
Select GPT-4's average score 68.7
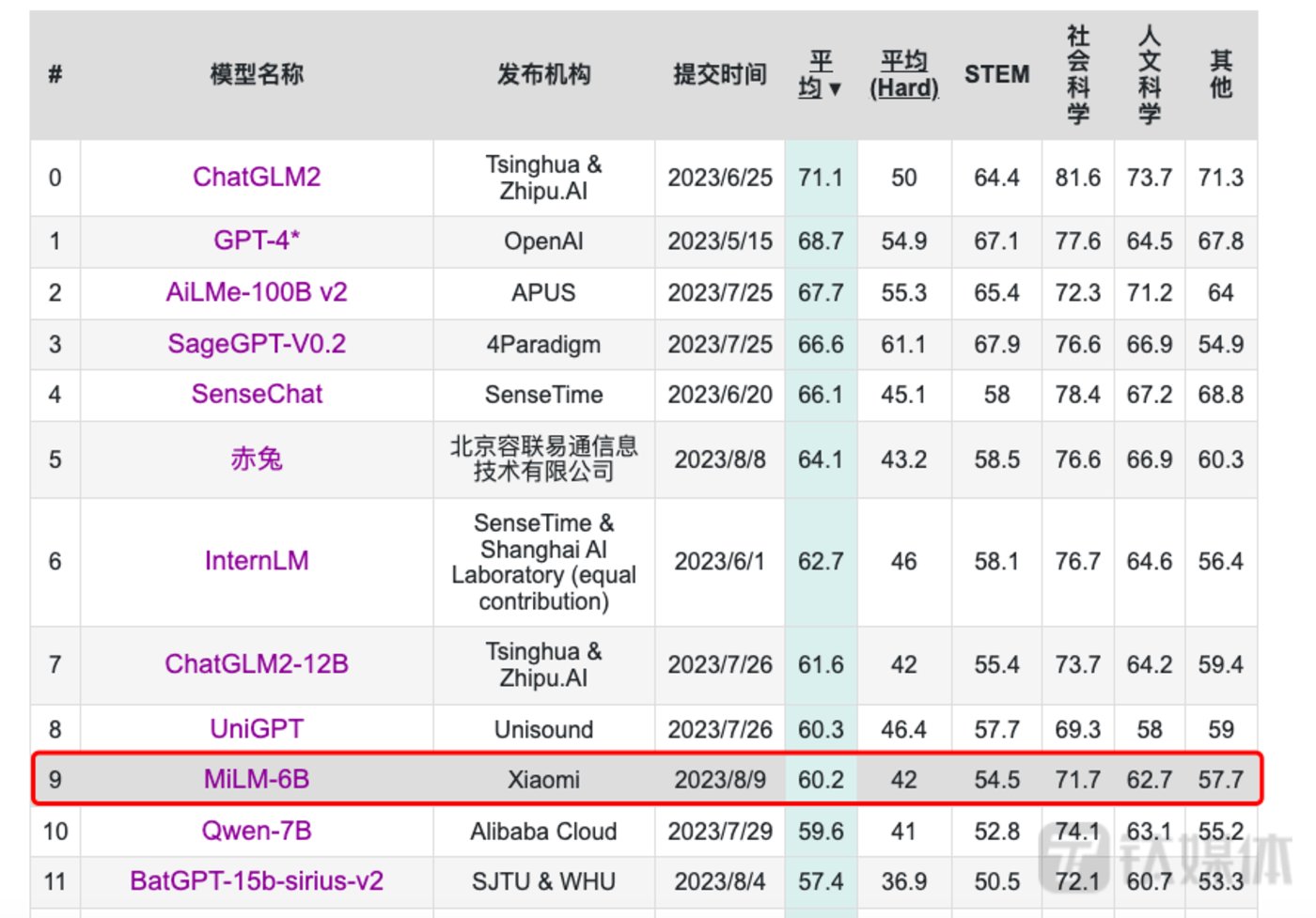[x=821, y=241]
